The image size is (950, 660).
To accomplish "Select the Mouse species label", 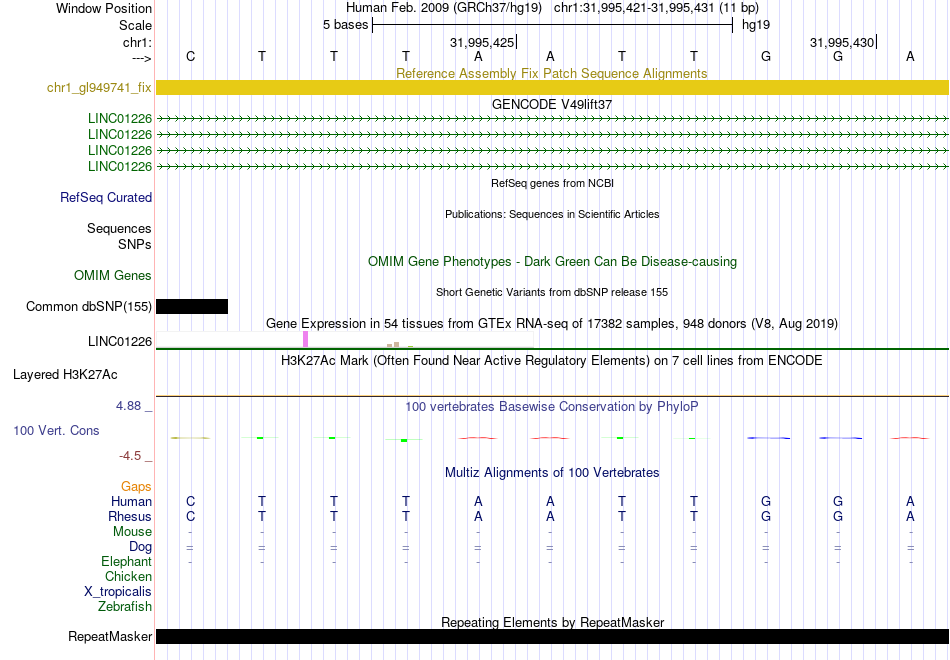I will coord(132,532).
